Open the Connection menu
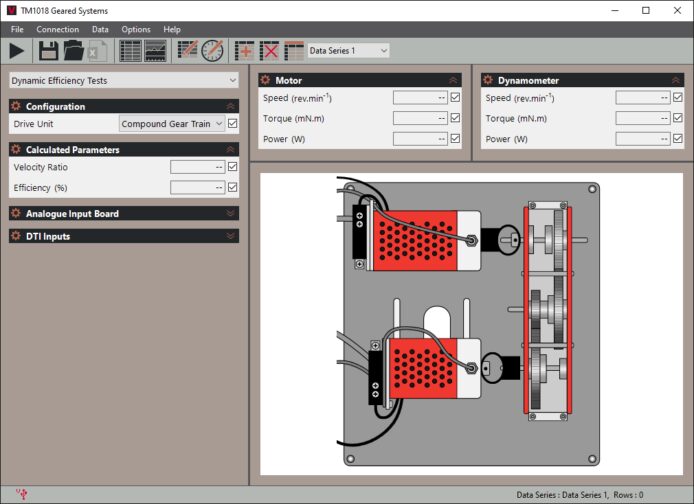This screenshot has height=504, width=694. tap(58, 30)
